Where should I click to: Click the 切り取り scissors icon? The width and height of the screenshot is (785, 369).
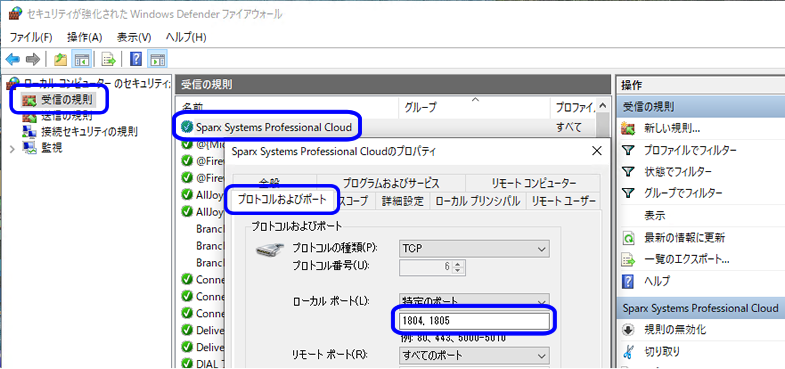[628, 351]
